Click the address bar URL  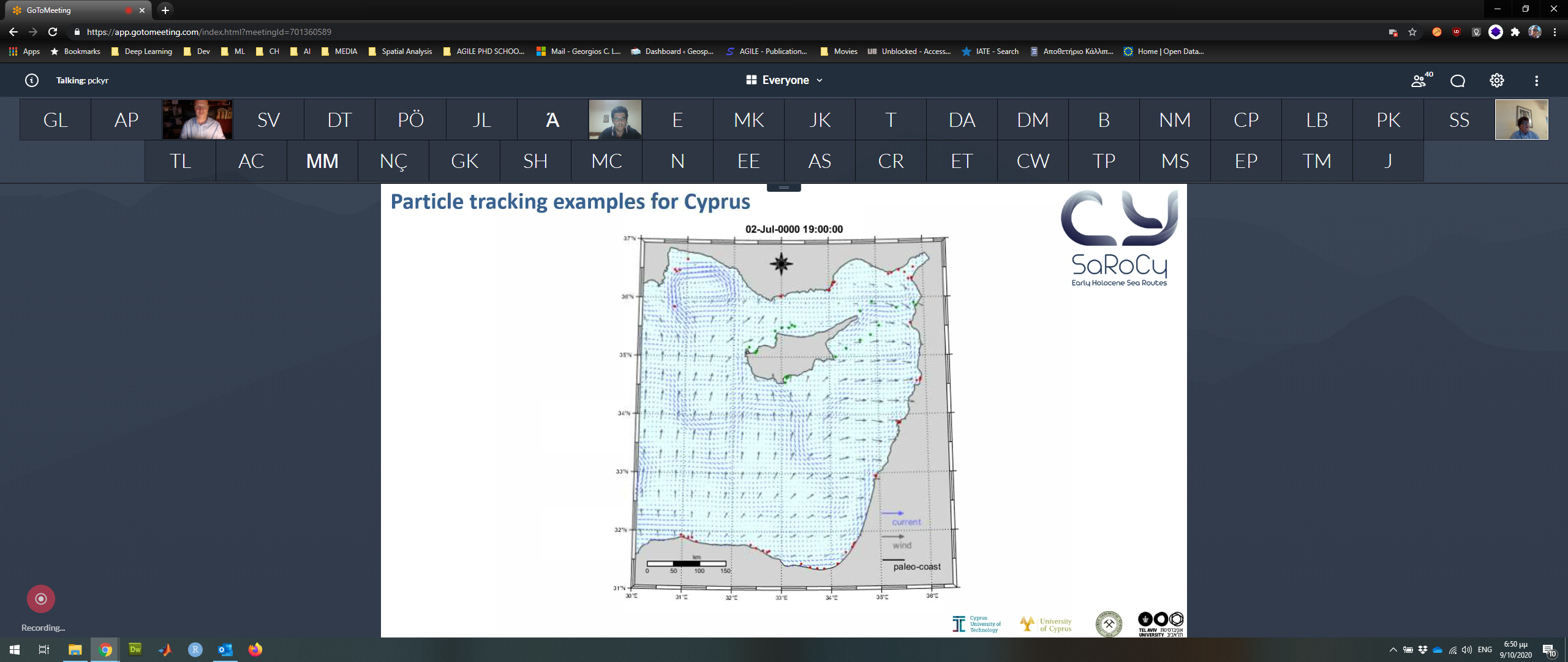(208, 32)
